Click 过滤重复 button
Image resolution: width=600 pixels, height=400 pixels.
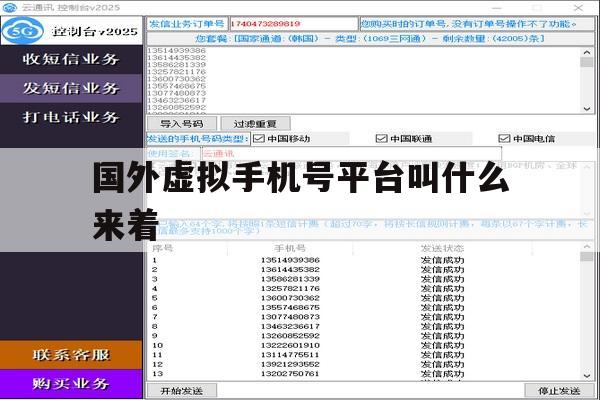point(255,124)
